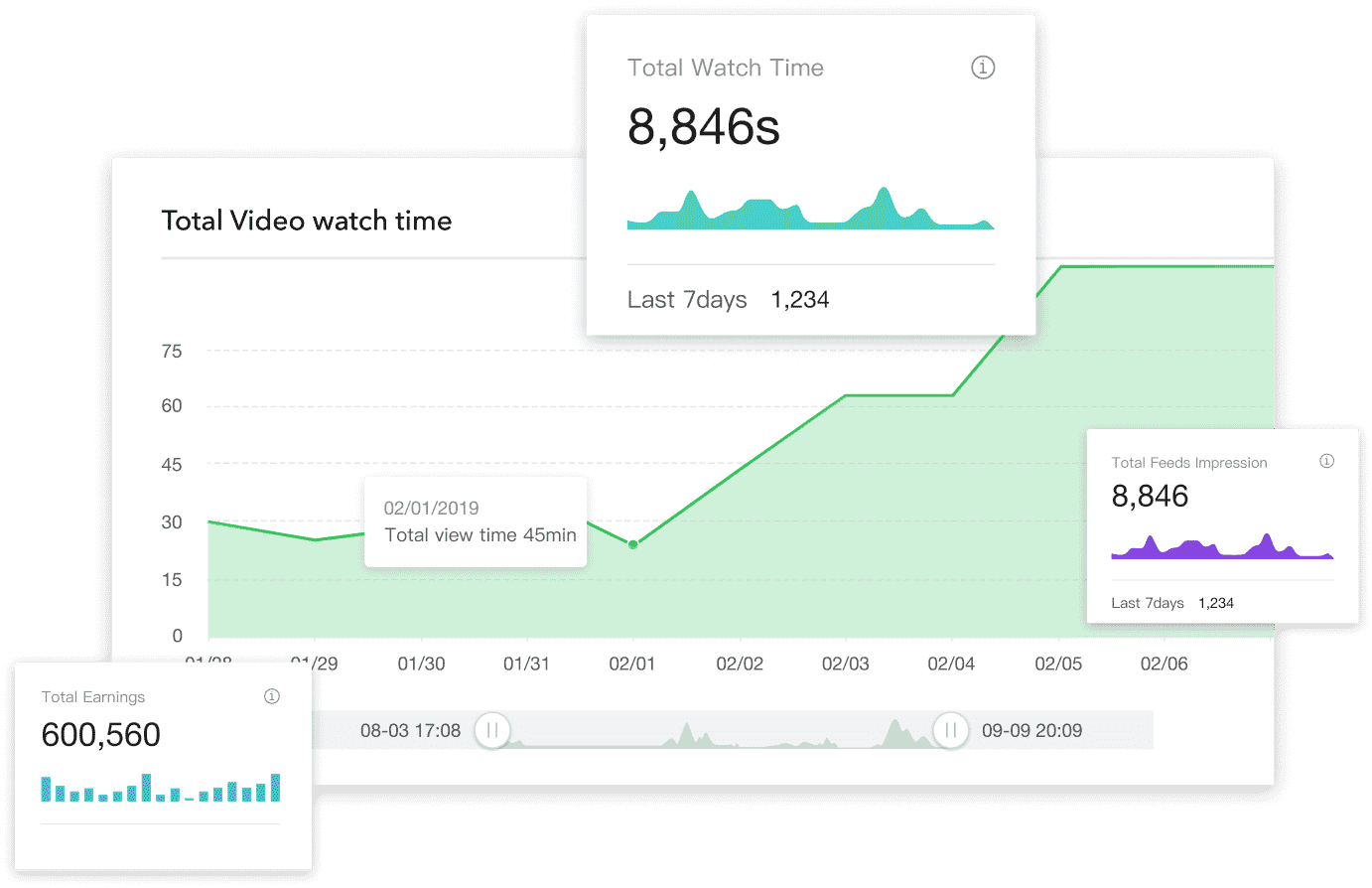Click '8,846' on Feeds Impression card
This screenshot has height=888, width=1372.
(x=1150, y=496)
